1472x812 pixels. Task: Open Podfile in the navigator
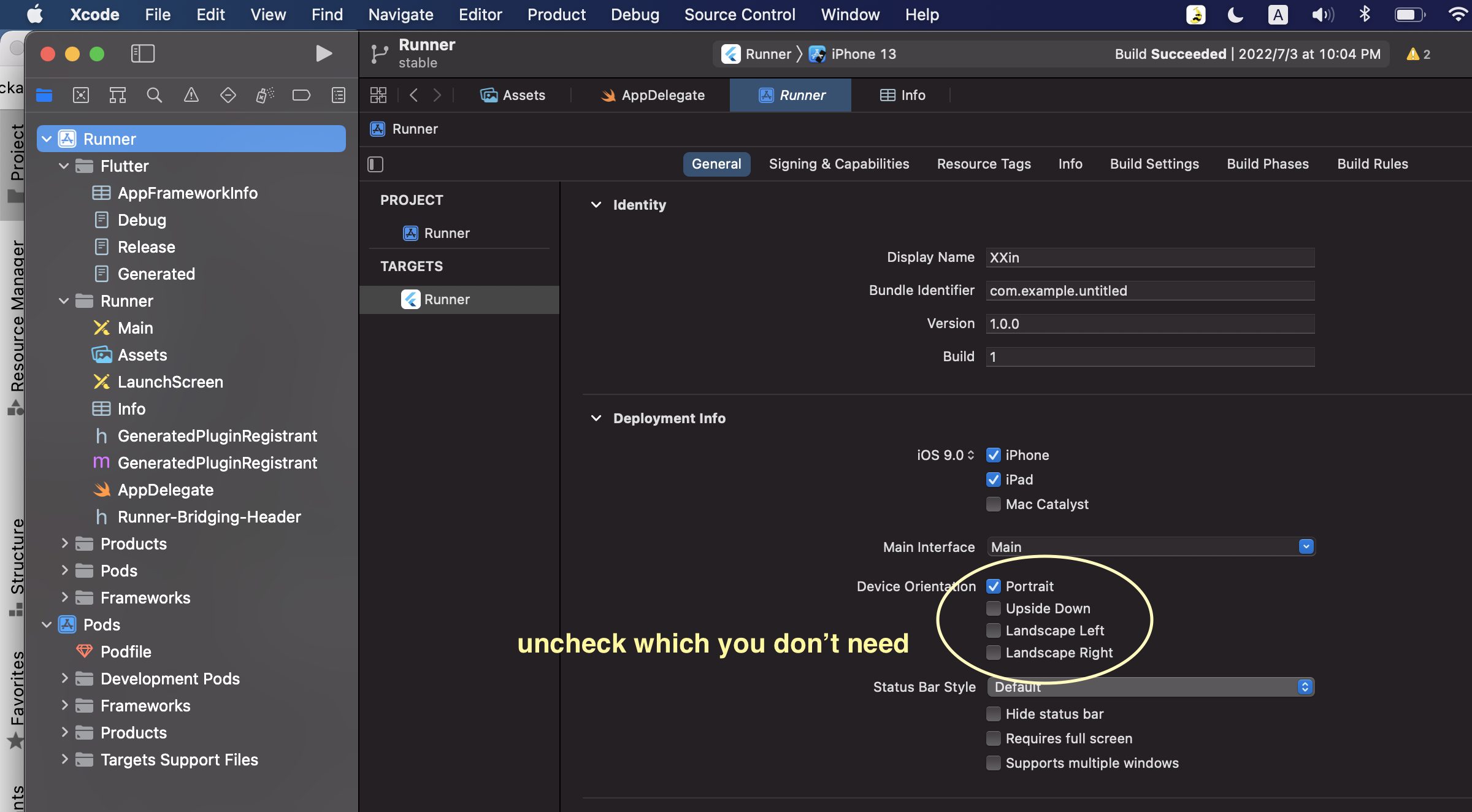coord(126,651)
